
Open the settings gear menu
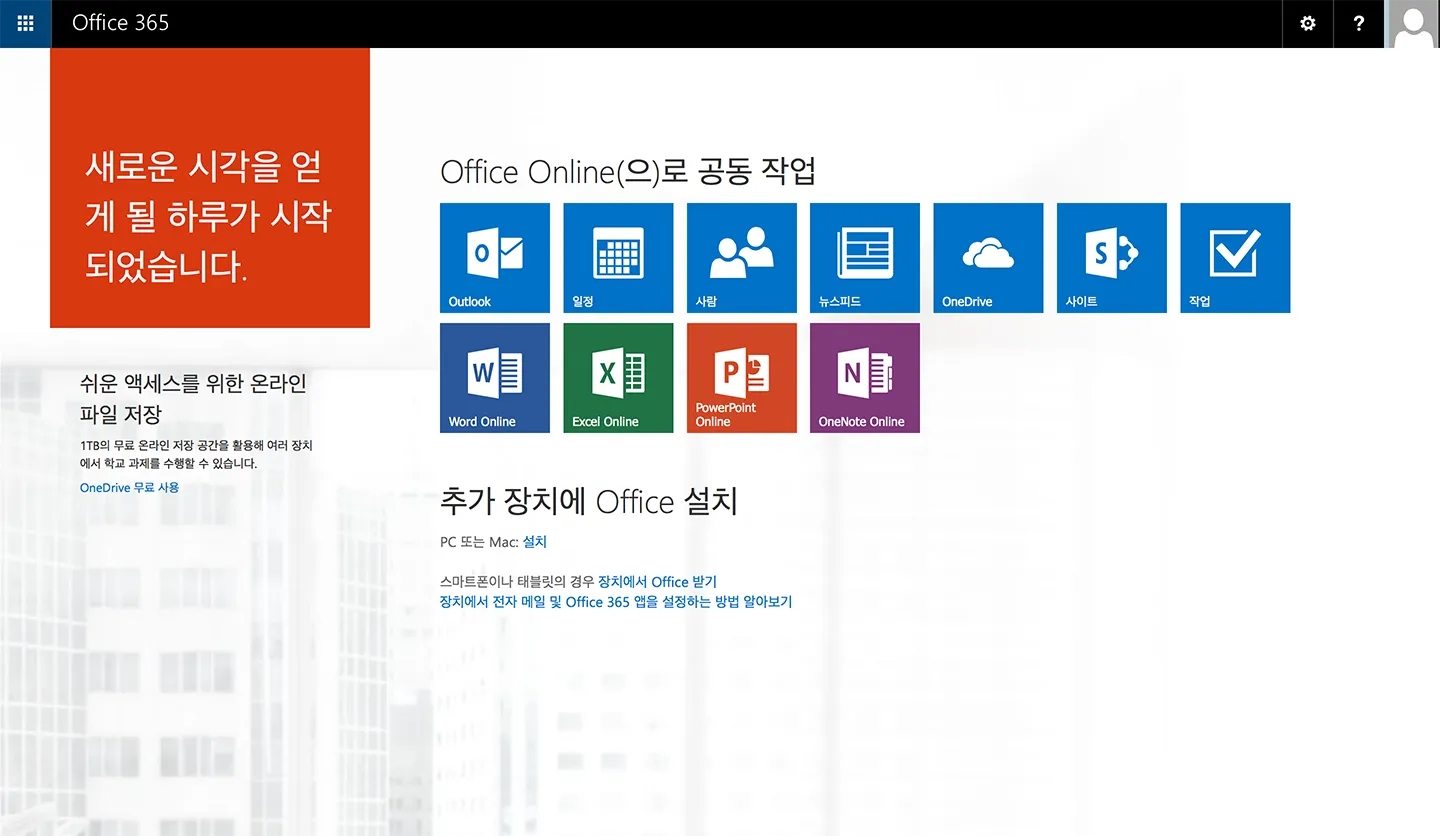1308,24
